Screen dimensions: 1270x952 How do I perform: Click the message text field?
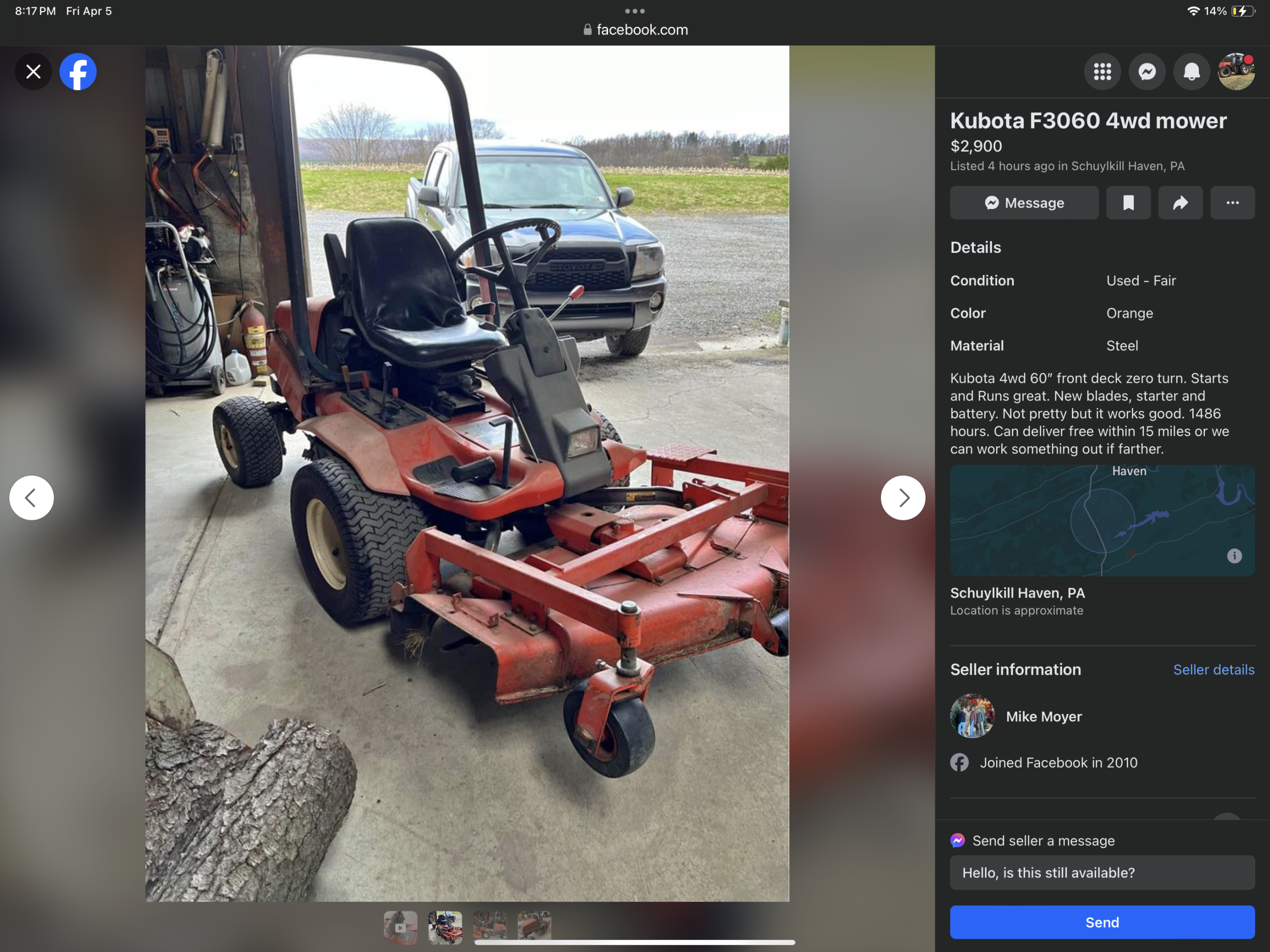[x=1102, y=872]
